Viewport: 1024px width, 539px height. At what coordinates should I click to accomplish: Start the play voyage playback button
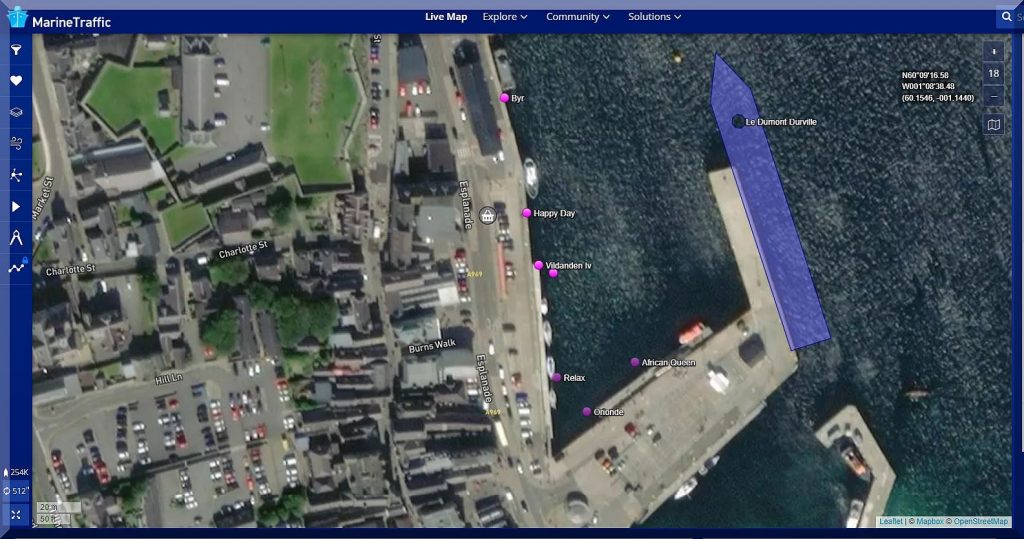16,206
